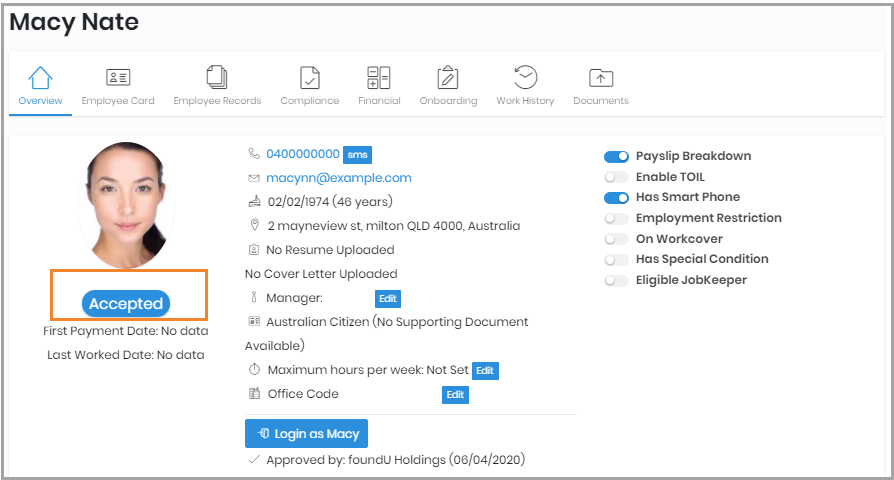Image resolution: width=894 pixels, height=480 pixels.
Task: Open the Employee Card icon
Action: [x=118, y=78]
